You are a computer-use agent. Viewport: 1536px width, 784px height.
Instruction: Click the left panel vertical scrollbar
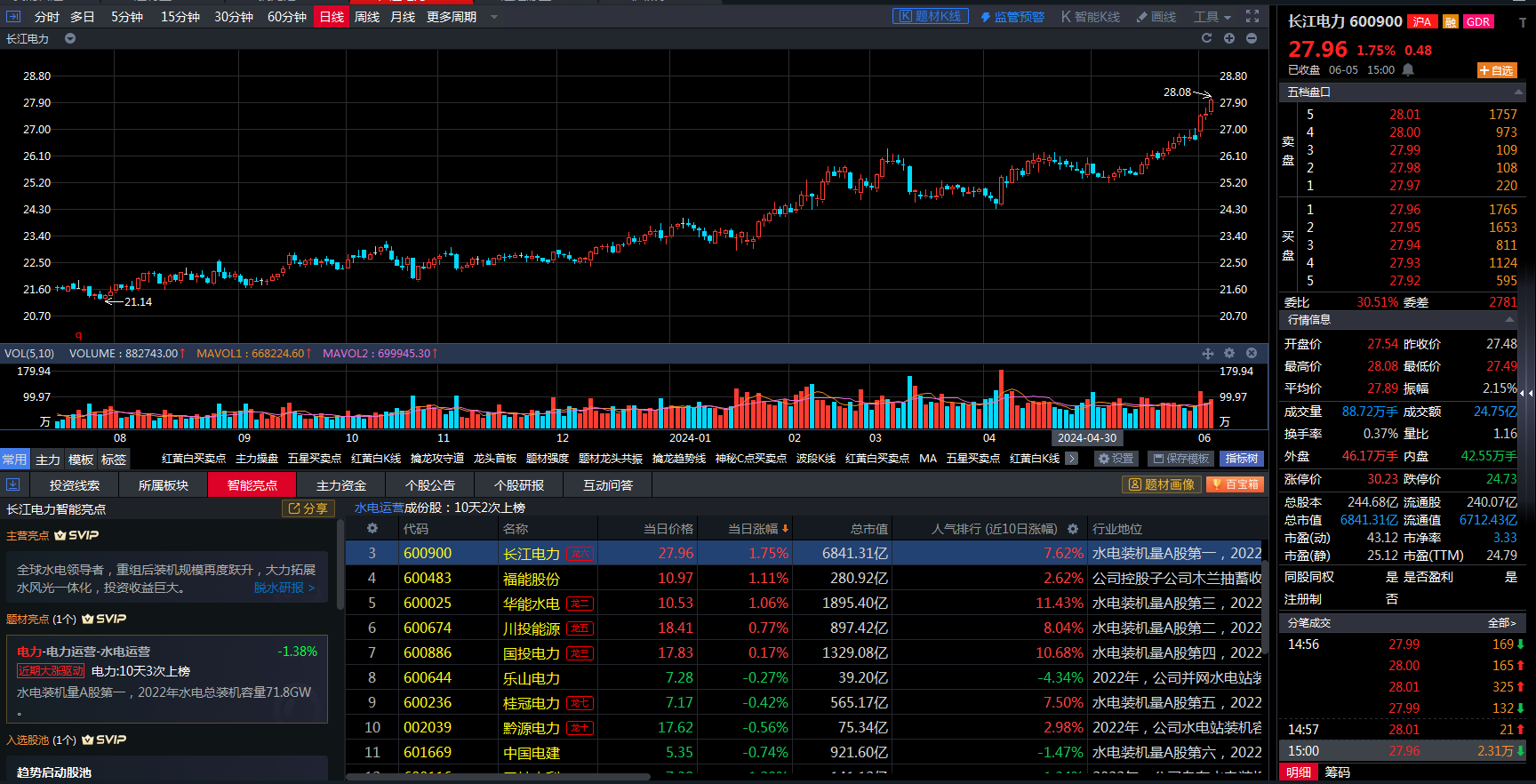(x=340, y=565)
